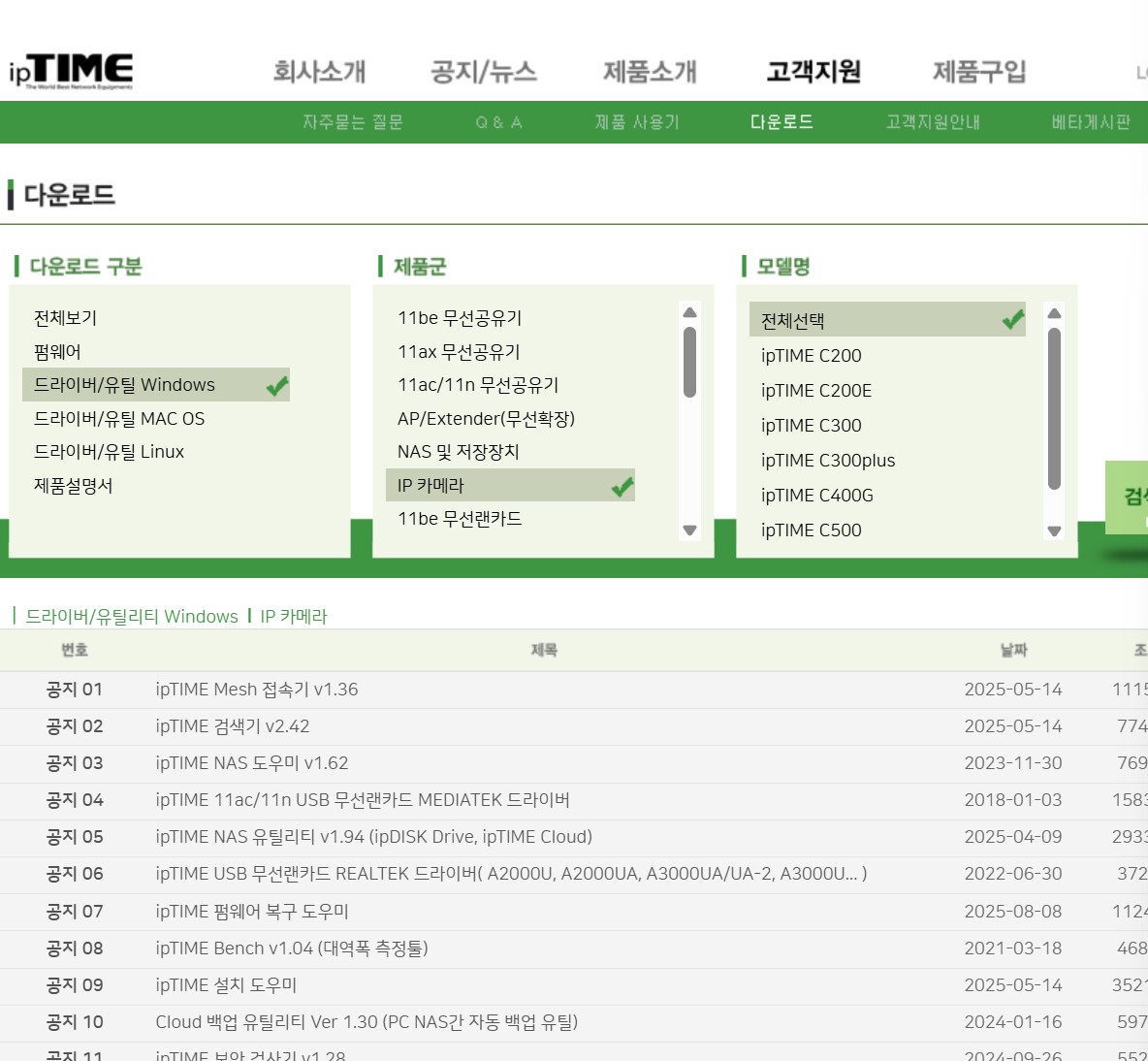Select 펌웨어 download type
This screenshot has height=1061, width=1148.
click(x=57, y=352)
